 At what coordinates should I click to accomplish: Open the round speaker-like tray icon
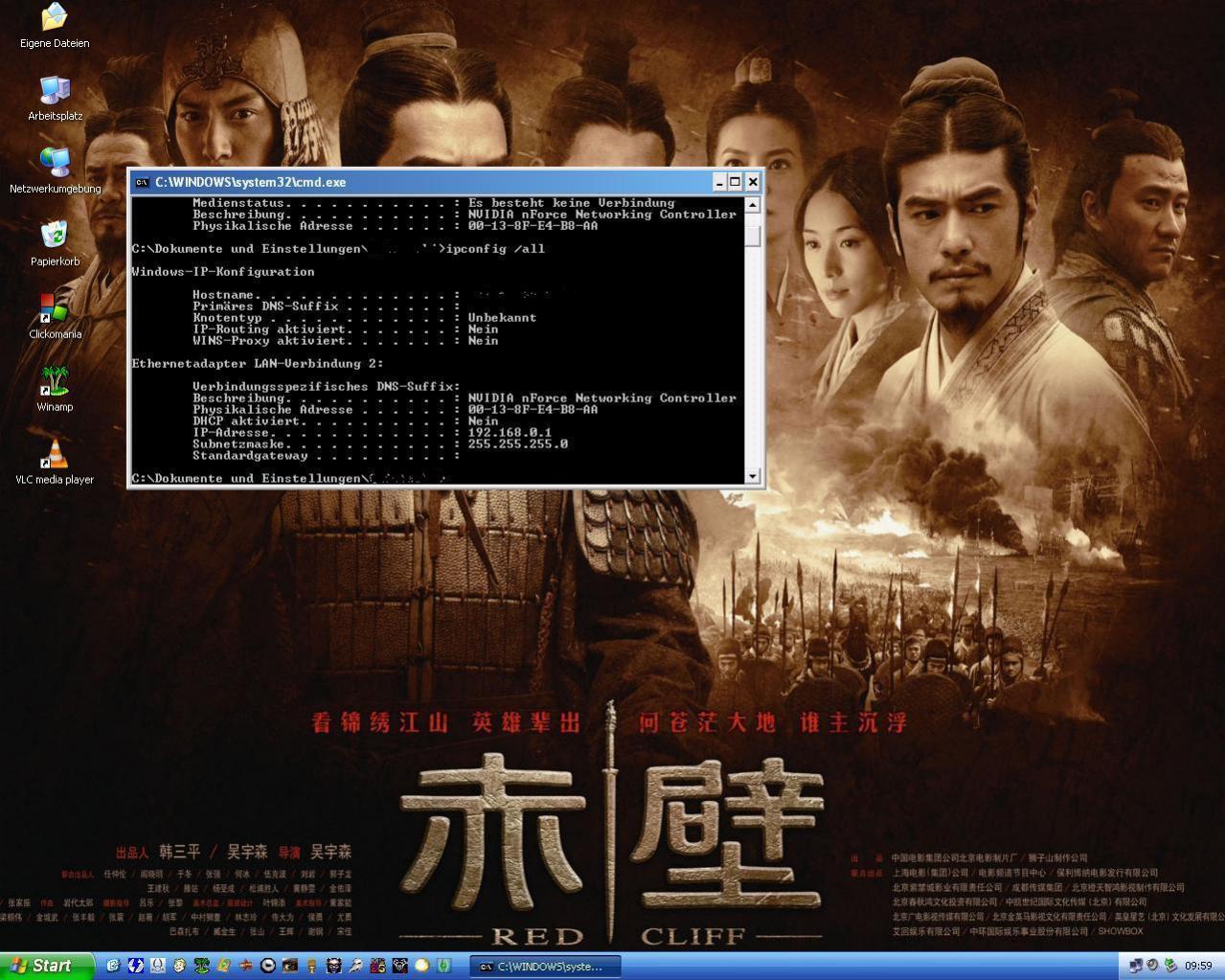pyautogui.click(x=1152, y=965)
